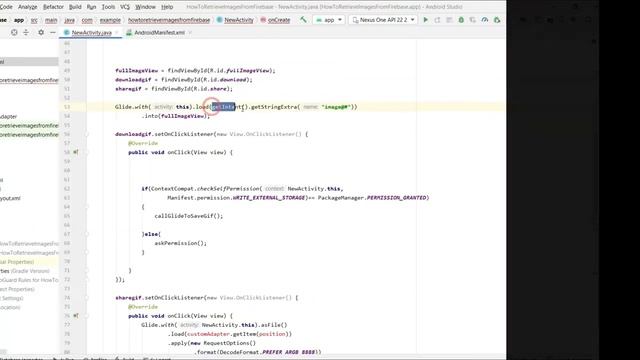Select the Gradle Version row in the project tree
This screenshot has height=360, width=640.
click(24, 271)
